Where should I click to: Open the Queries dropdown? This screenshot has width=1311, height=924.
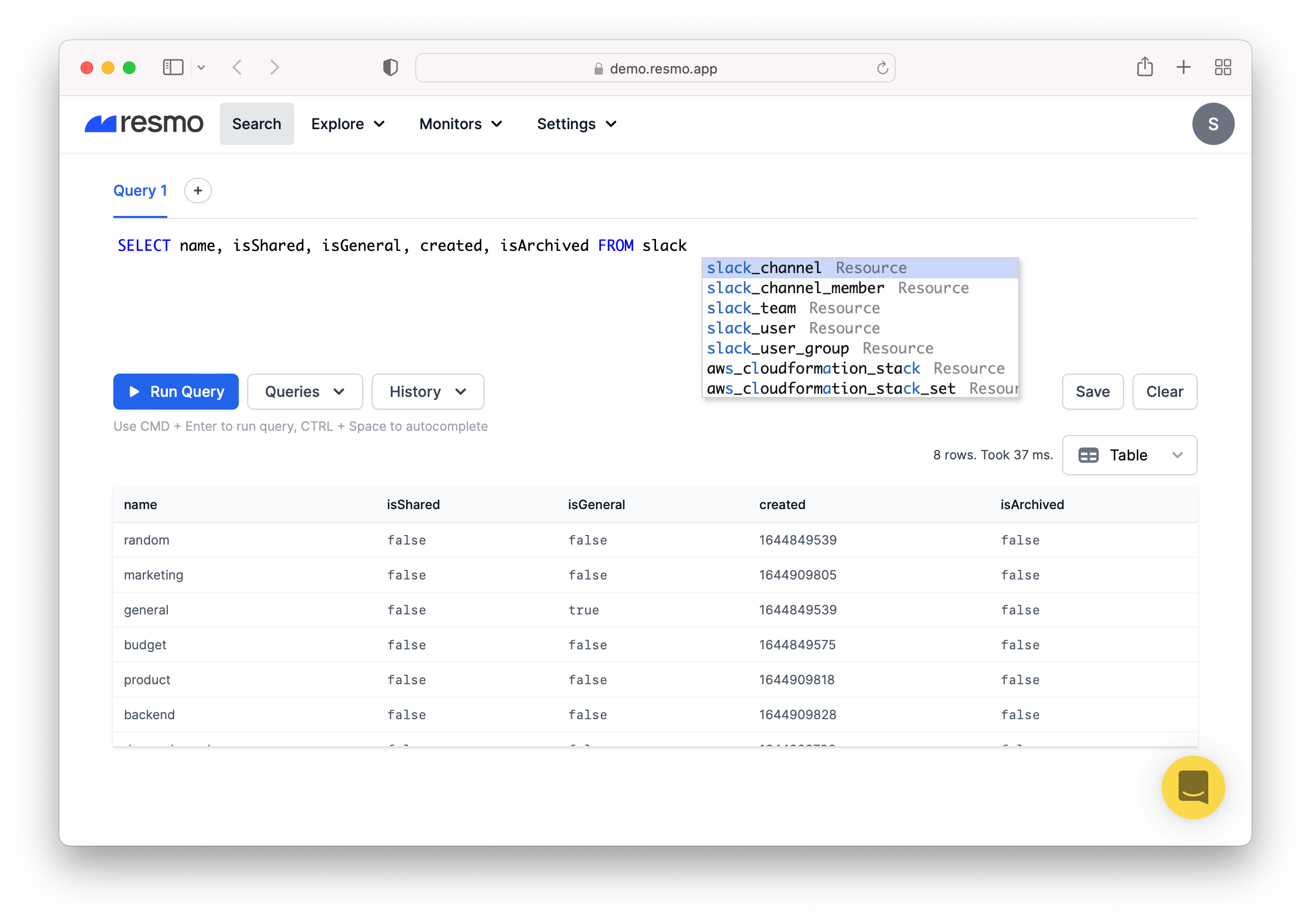click(305, 392)
